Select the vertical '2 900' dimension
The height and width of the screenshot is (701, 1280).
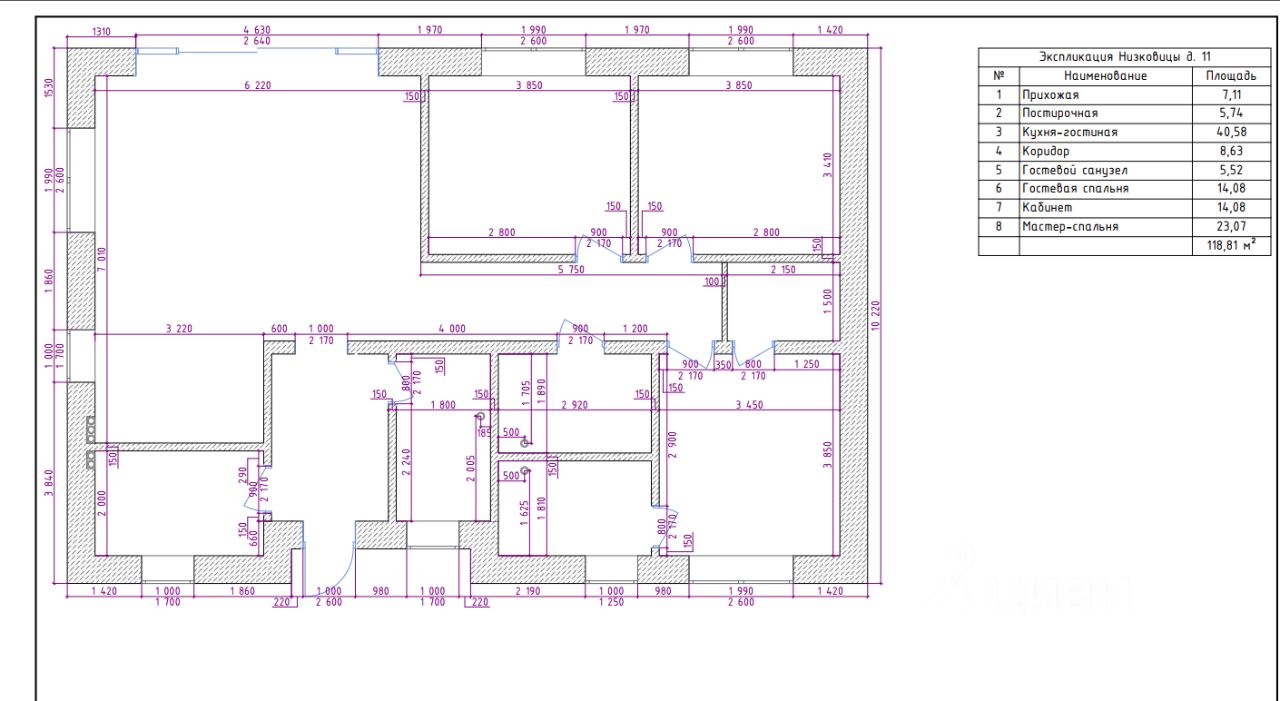click(x=673, y=446)
